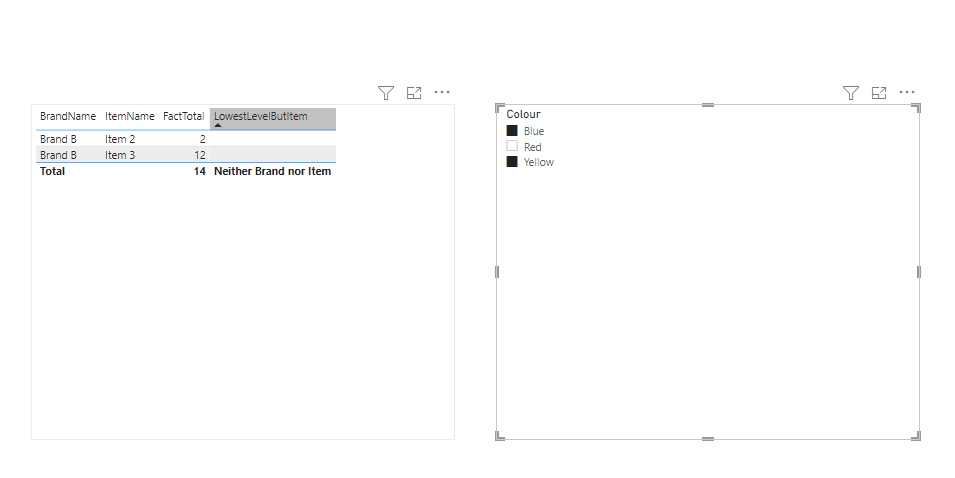The height and width of the screenshot is (478, 955).
Task: Grab the slicer's right-middle resize handle
Action: tap(918, 272)
